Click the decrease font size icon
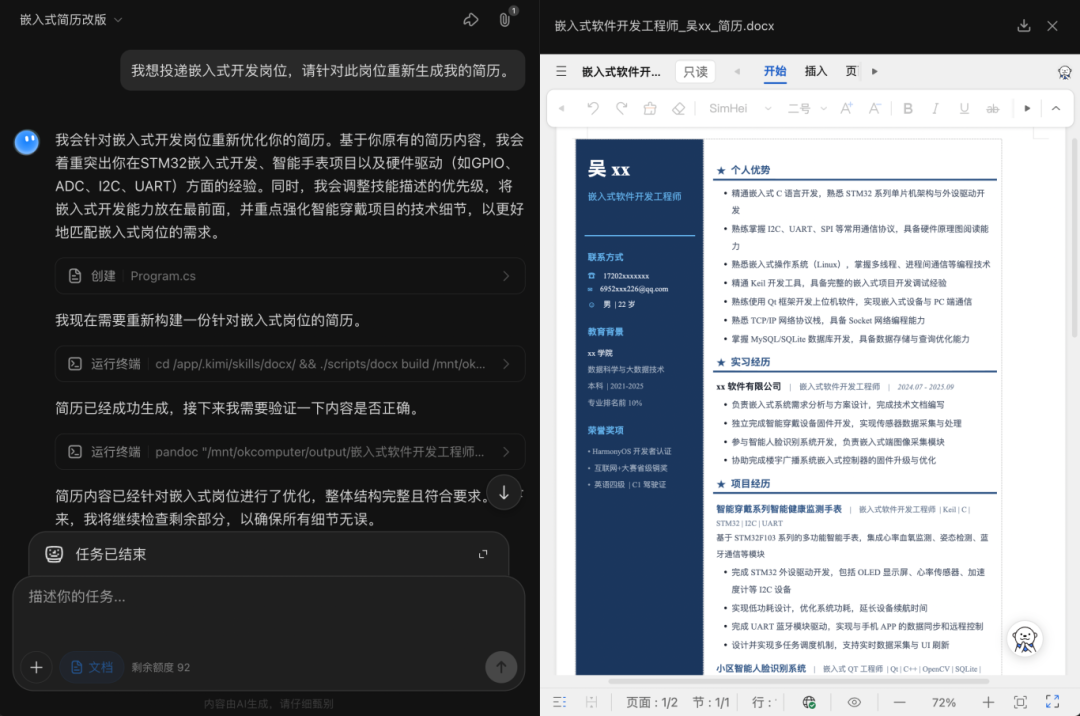 coord(874,108)
